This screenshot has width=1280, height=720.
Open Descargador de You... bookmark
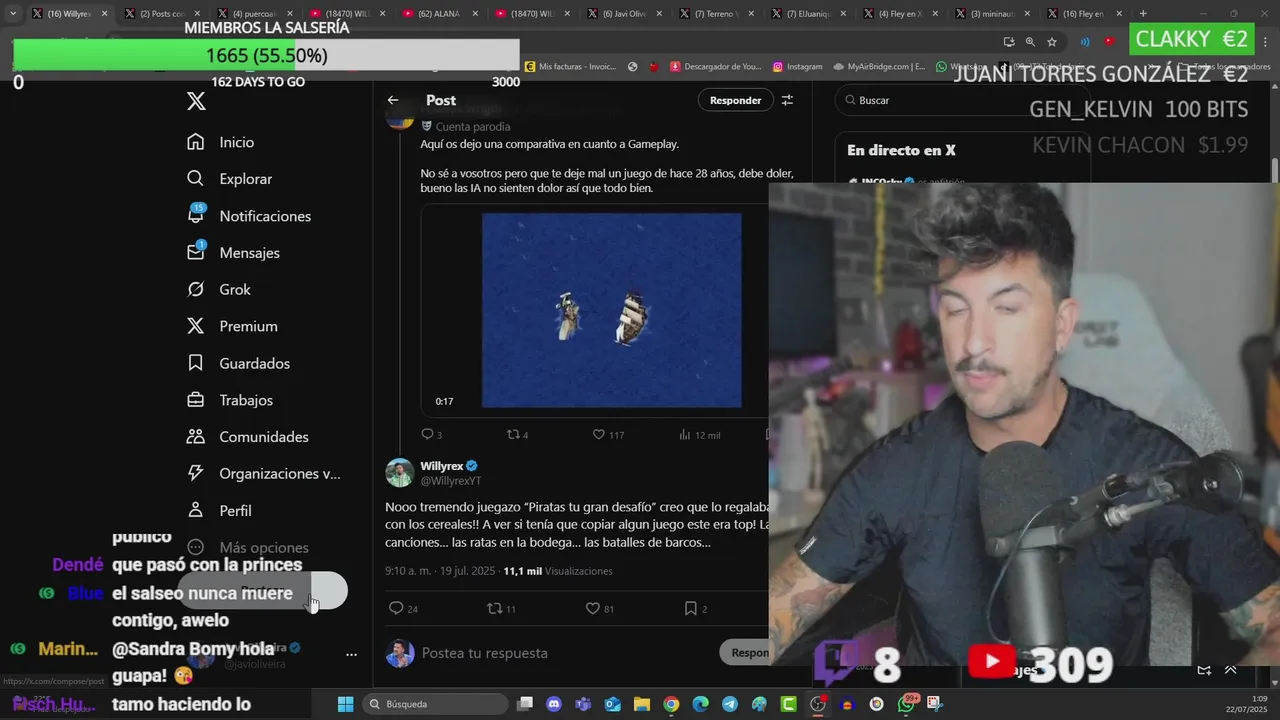point(716,67)
